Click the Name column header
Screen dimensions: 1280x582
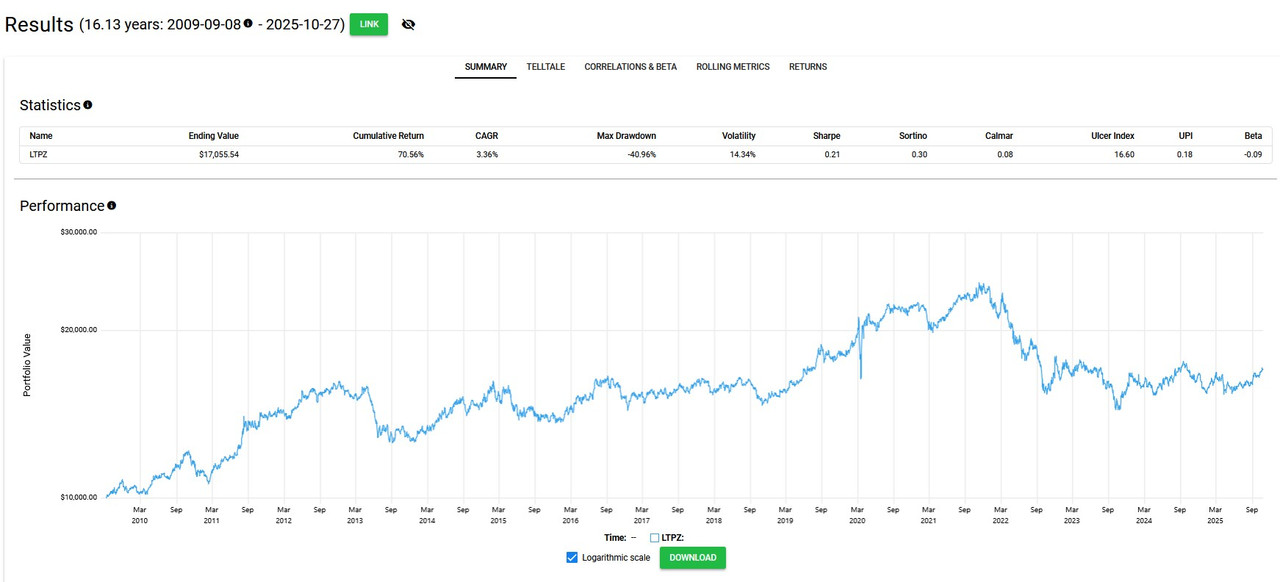point(41,136)
